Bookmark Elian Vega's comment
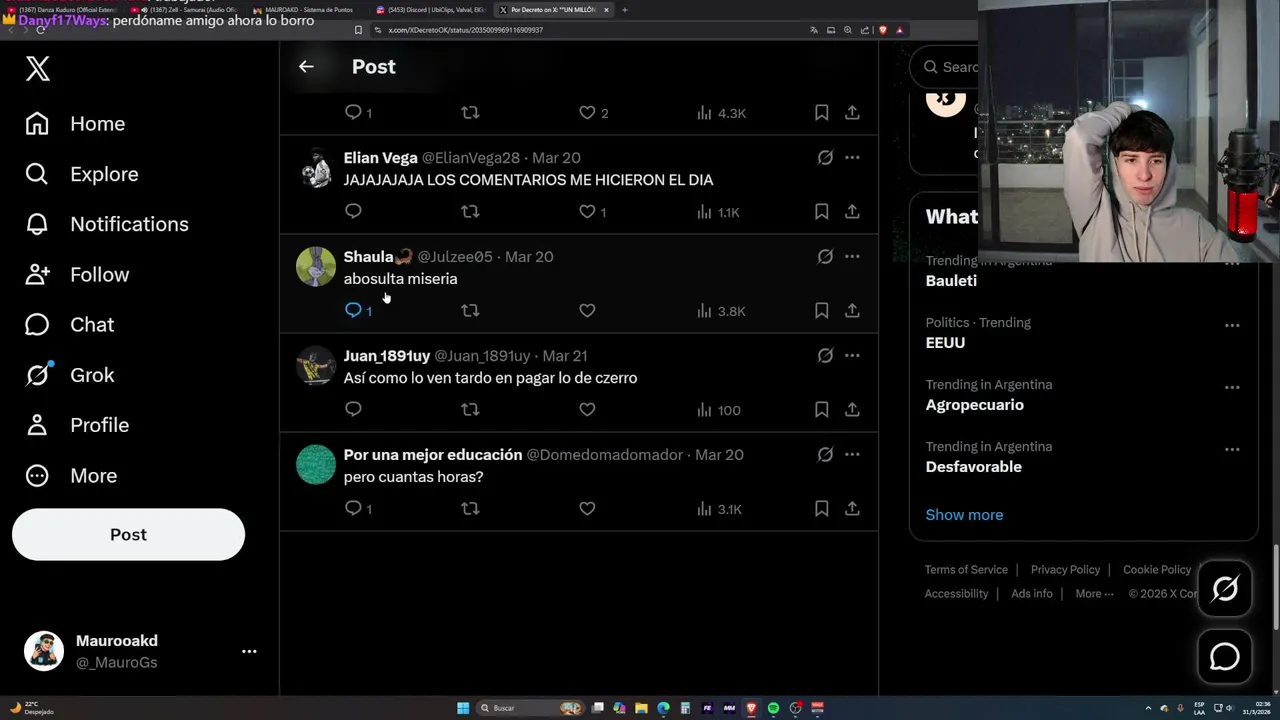 click(821, 211)
